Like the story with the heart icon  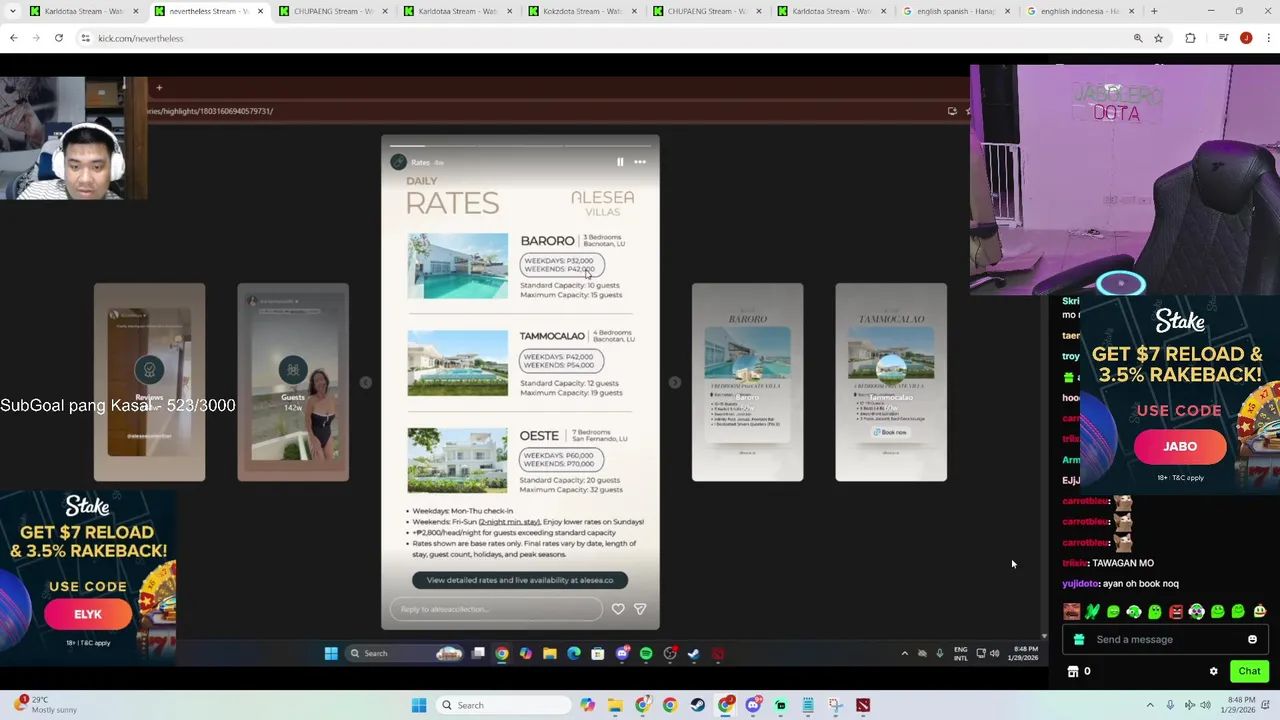618,609
